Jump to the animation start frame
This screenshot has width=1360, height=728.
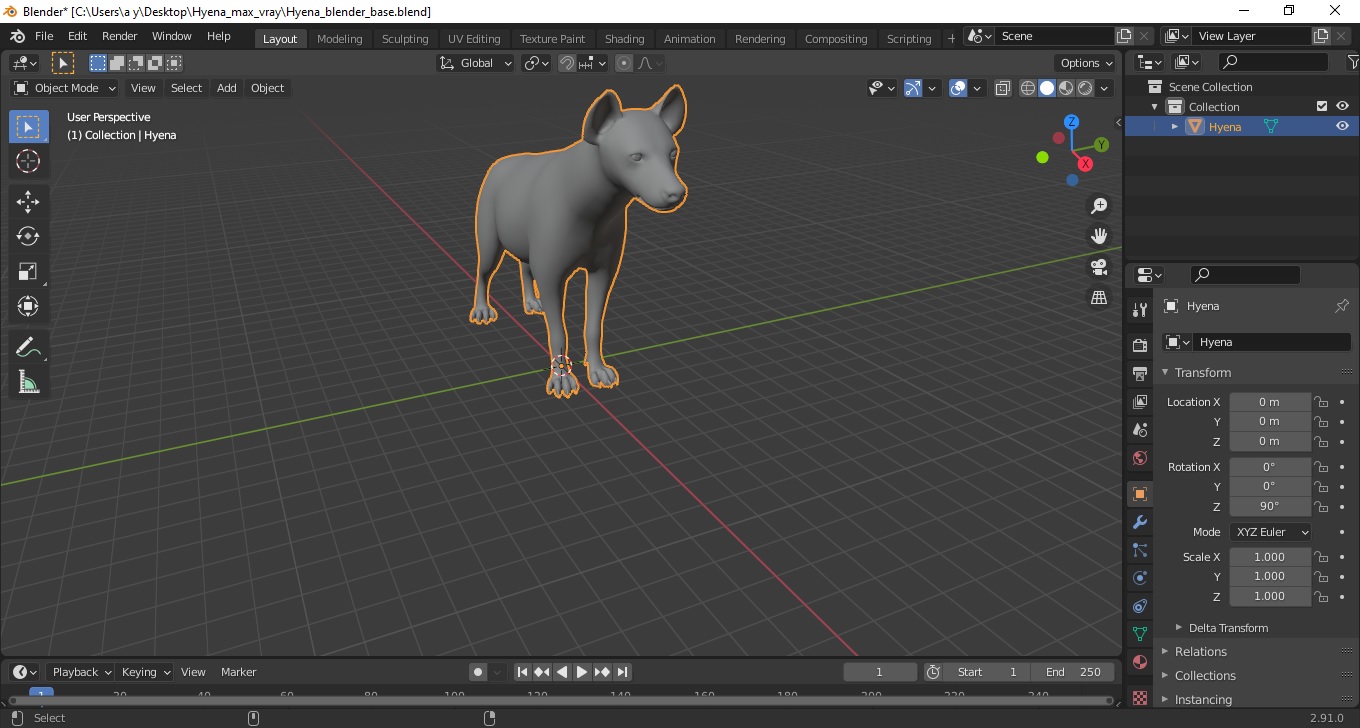522,672
